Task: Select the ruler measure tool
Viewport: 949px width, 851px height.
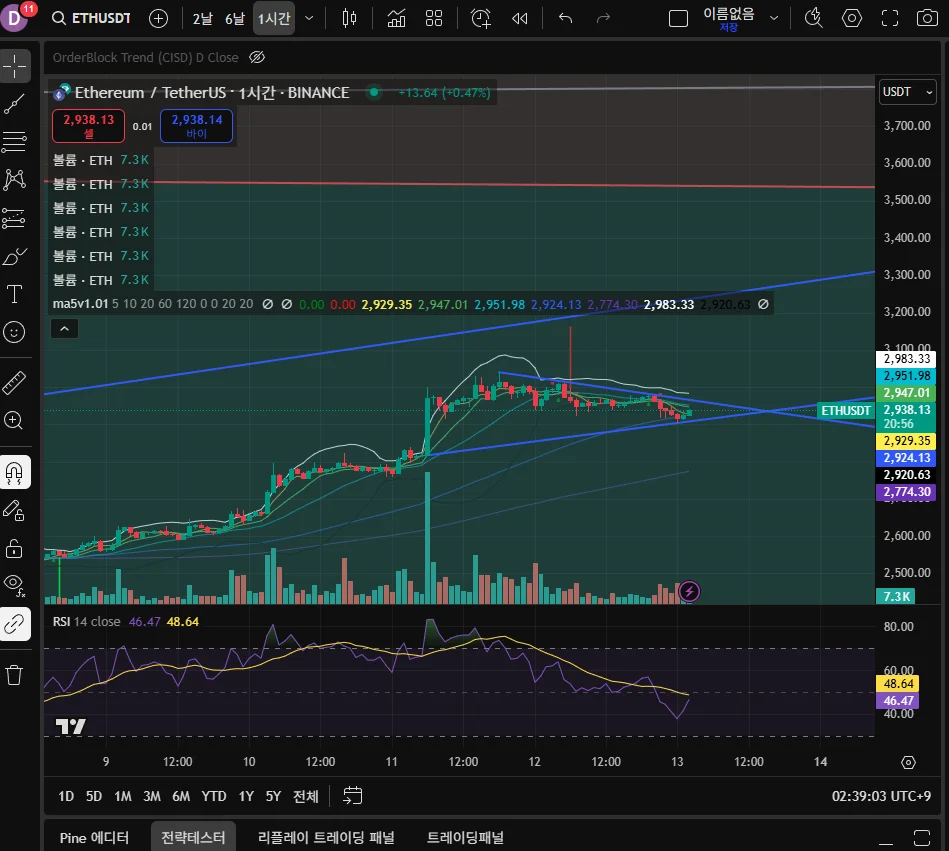Action: (15, 383)
